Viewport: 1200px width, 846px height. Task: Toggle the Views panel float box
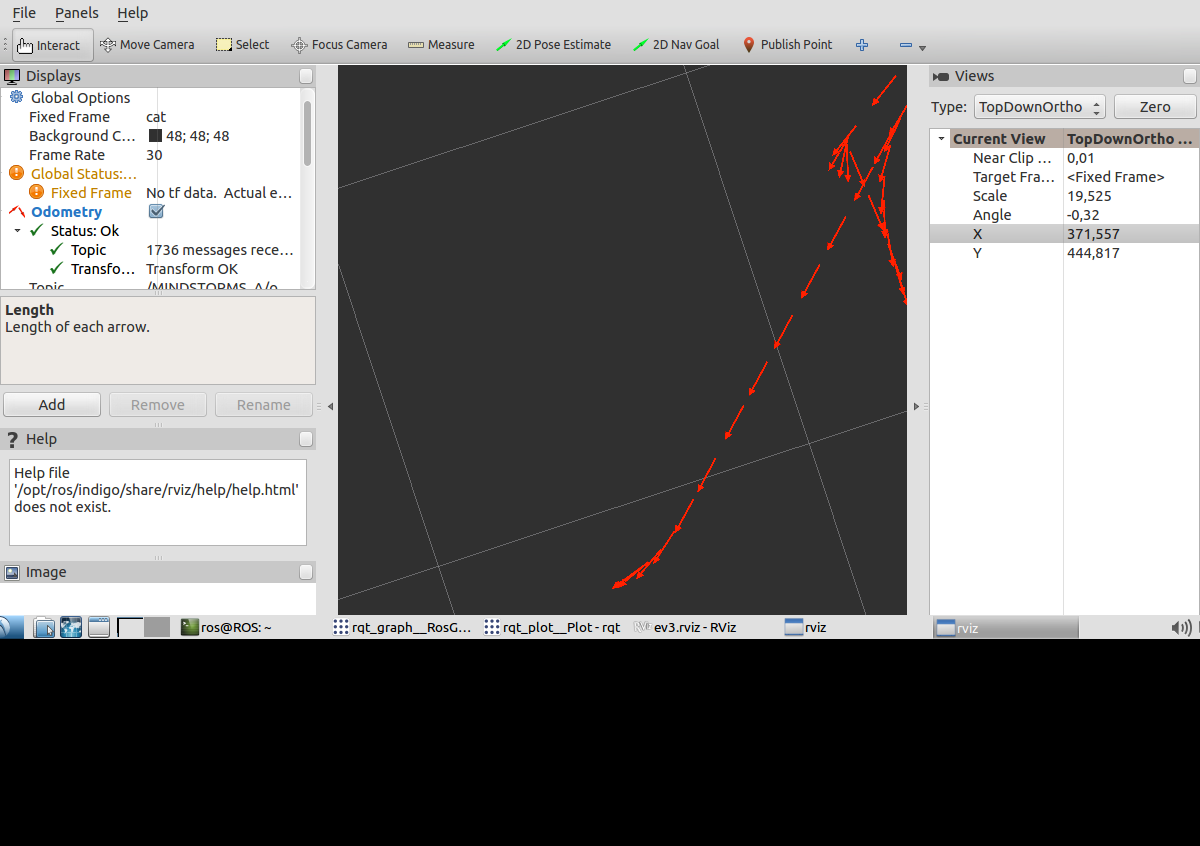[1189, 76]
